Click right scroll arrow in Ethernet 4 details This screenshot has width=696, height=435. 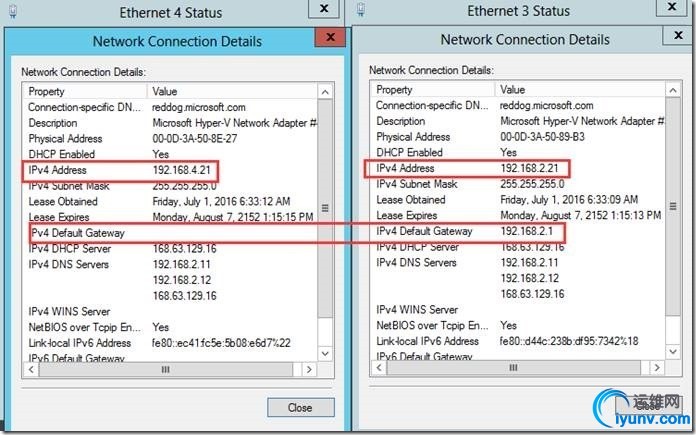coord(309,370)
